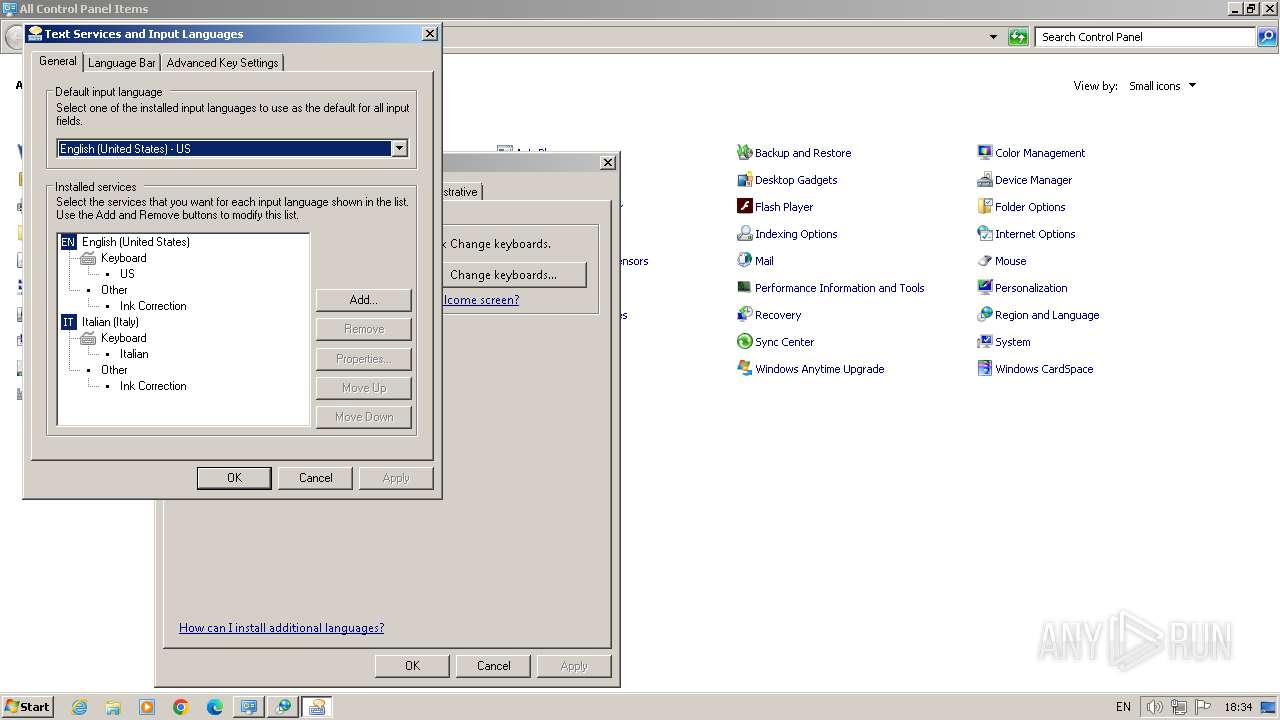Select English (United States) tree entry
The height and width of the screenshot is (720, 1280).
pyautogui.click(x=135, y=242)
